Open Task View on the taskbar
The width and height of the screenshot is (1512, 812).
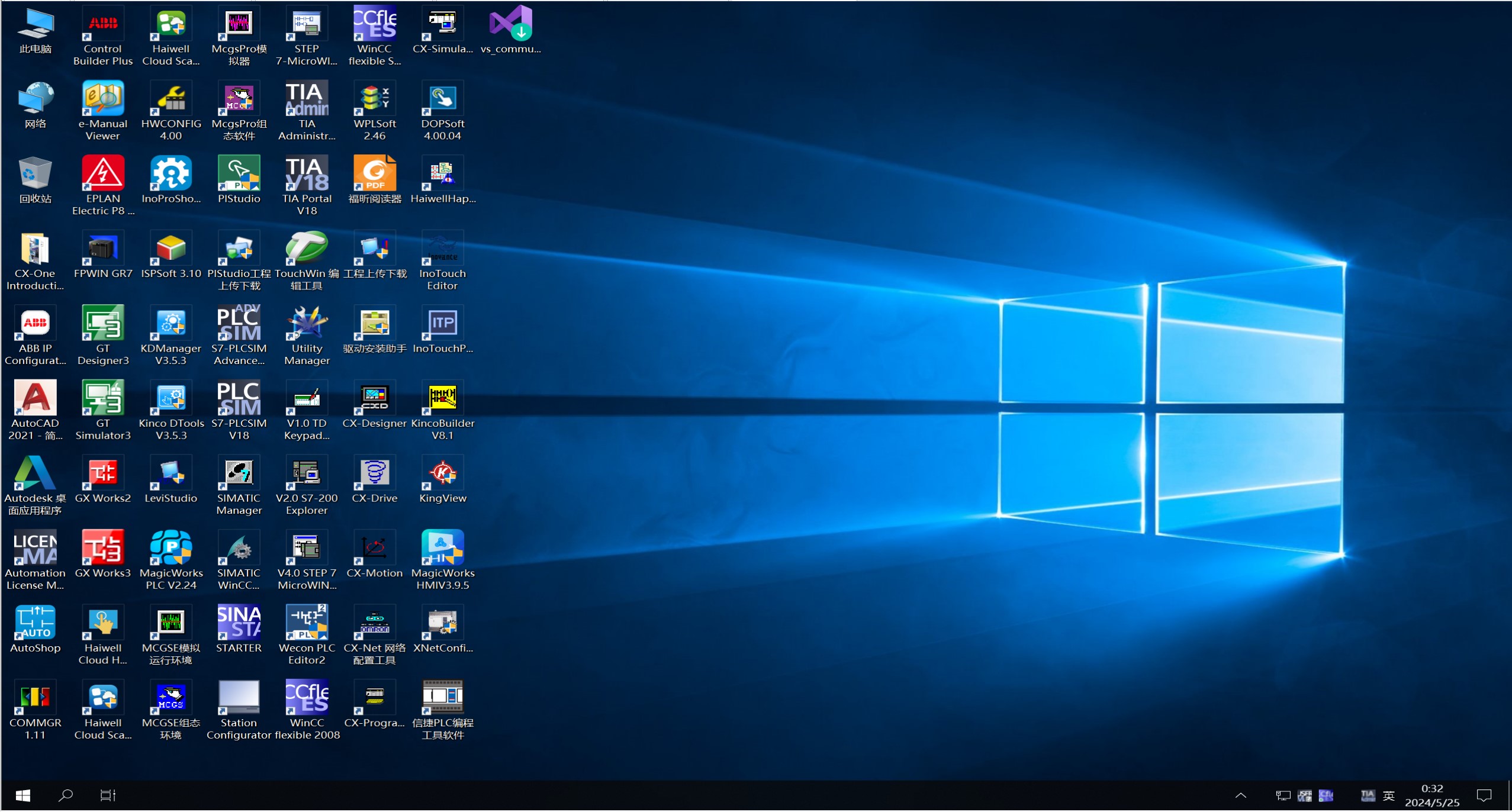(107, 795)
